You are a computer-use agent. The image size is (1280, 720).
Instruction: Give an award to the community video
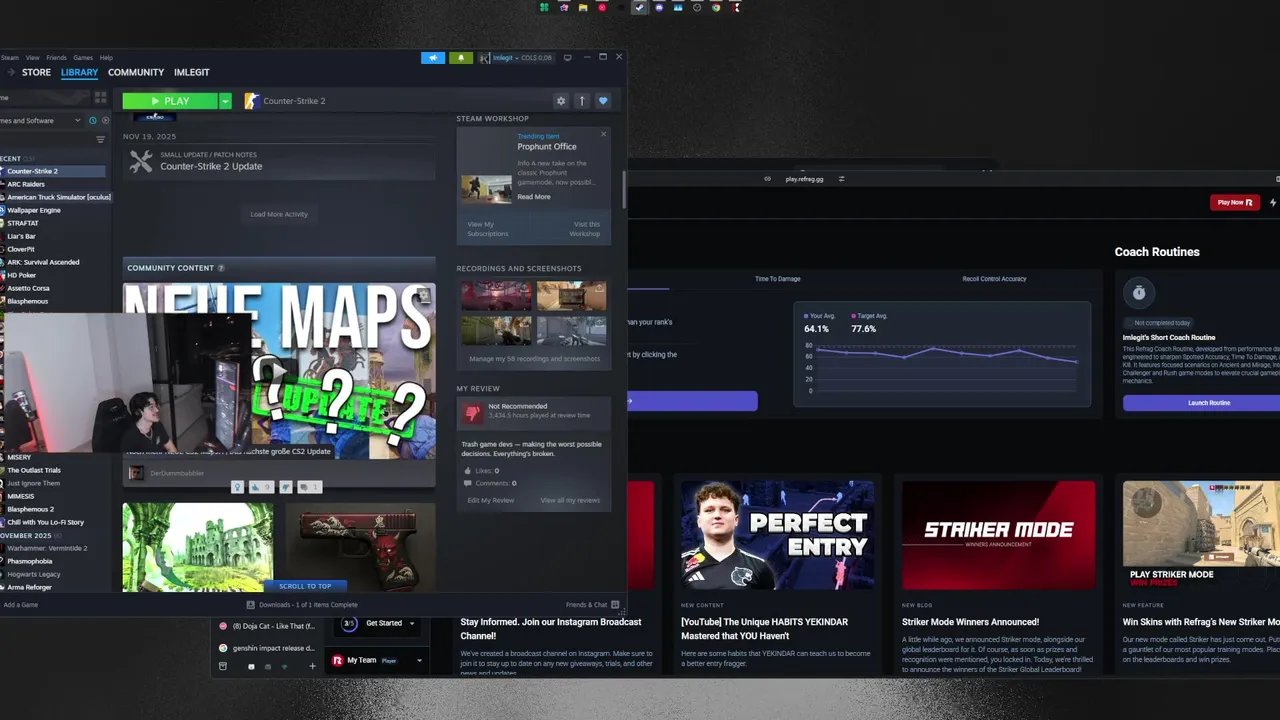pyautogui.click(x=237, y=487)
